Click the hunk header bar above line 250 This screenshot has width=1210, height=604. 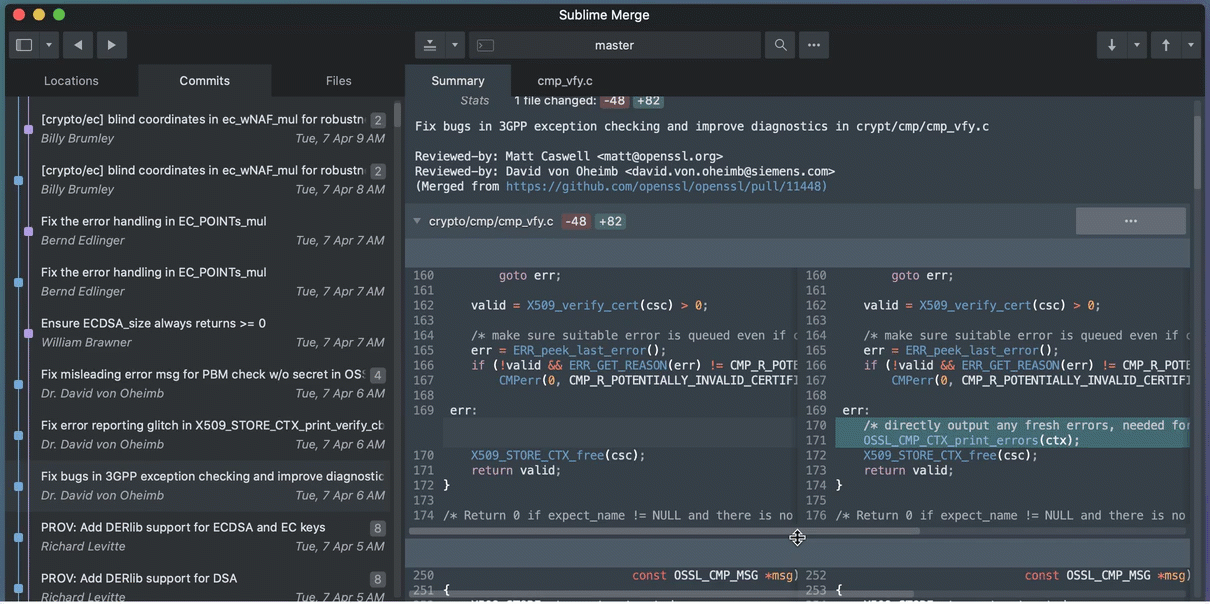[x=797, y=552]
